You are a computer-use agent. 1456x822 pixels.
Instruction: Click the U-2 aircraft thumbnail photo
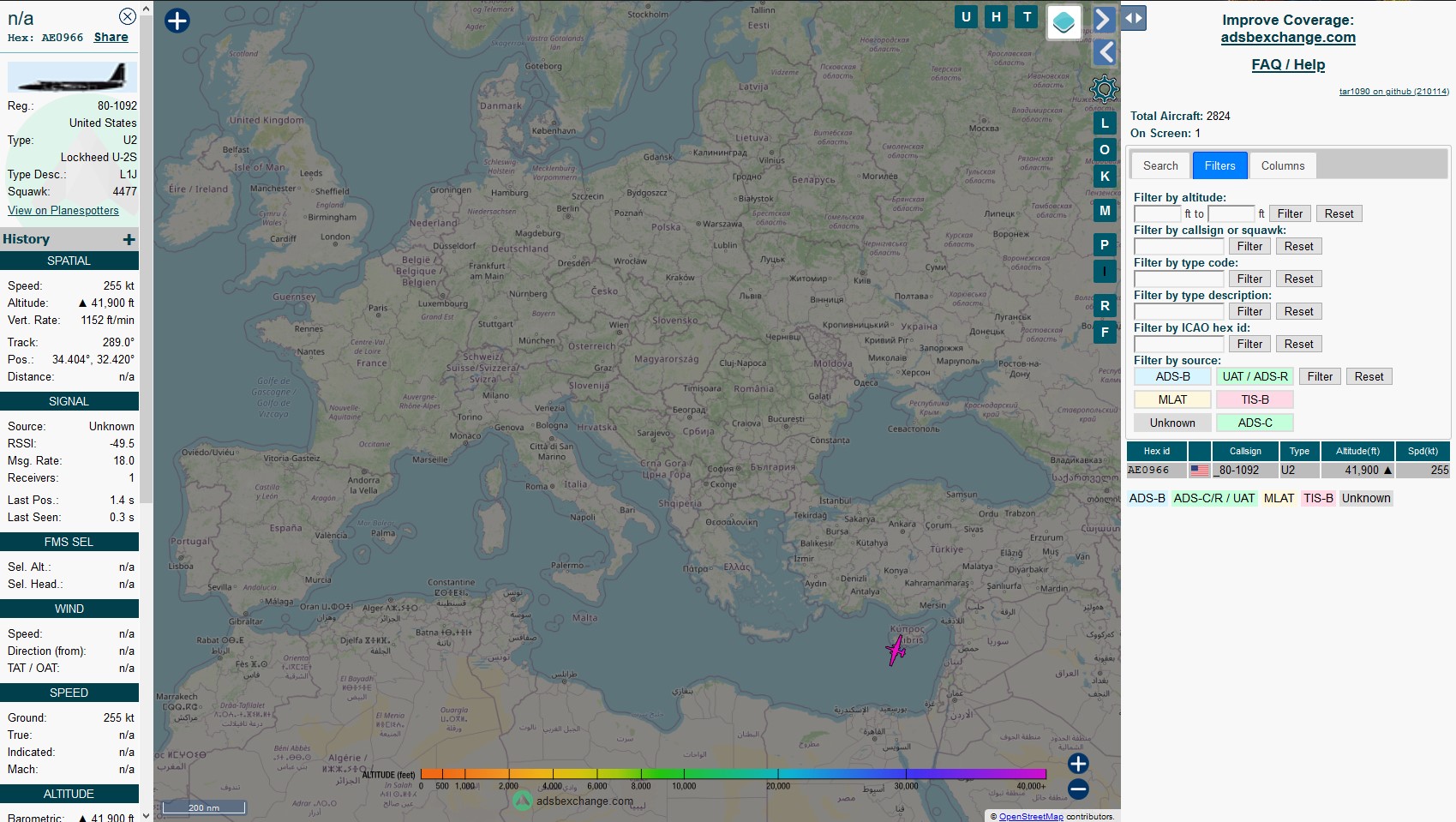(x=72, y=77)
